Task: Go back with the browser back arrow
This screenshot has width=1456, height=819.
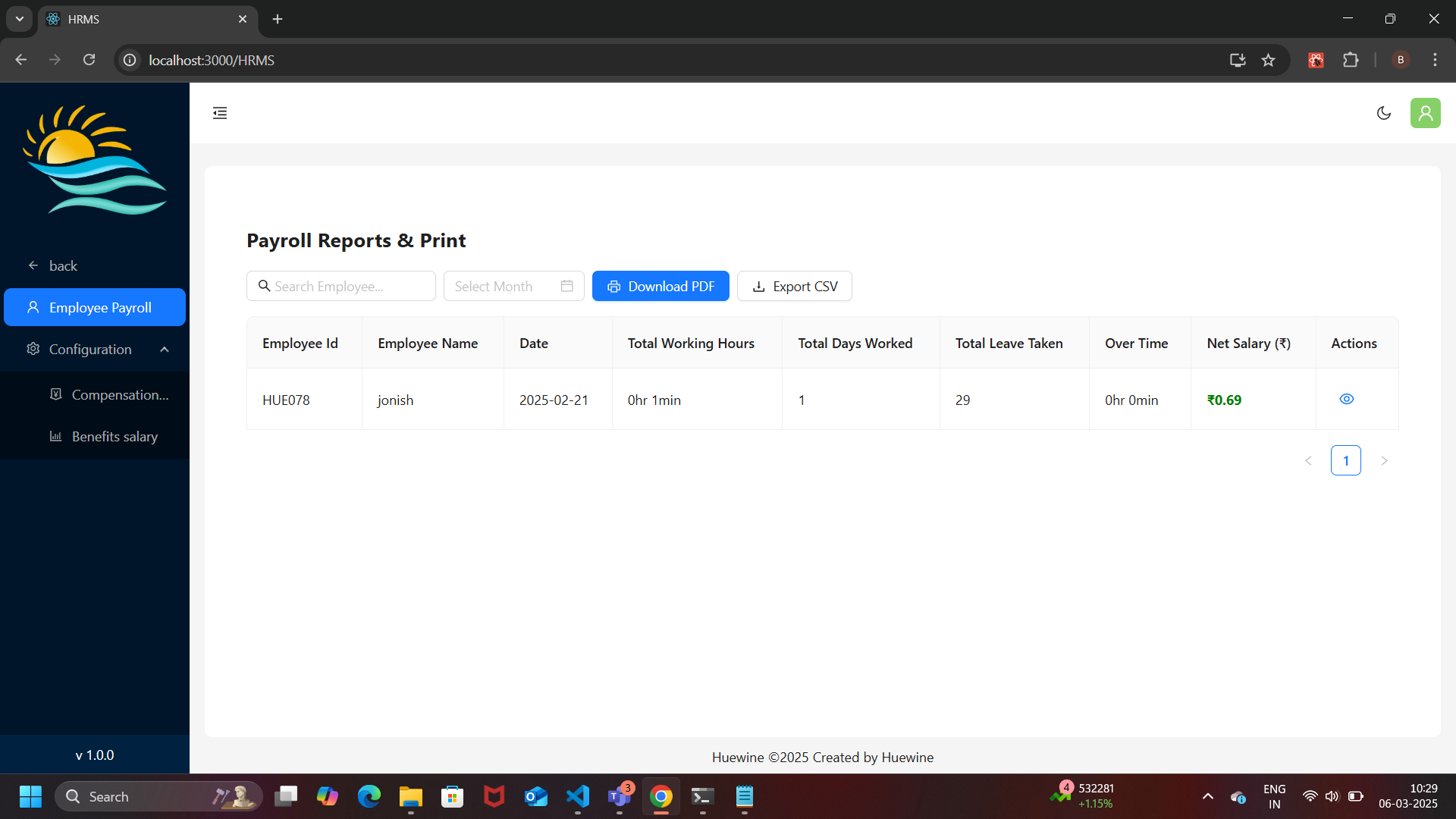Action: pos(21,60)
